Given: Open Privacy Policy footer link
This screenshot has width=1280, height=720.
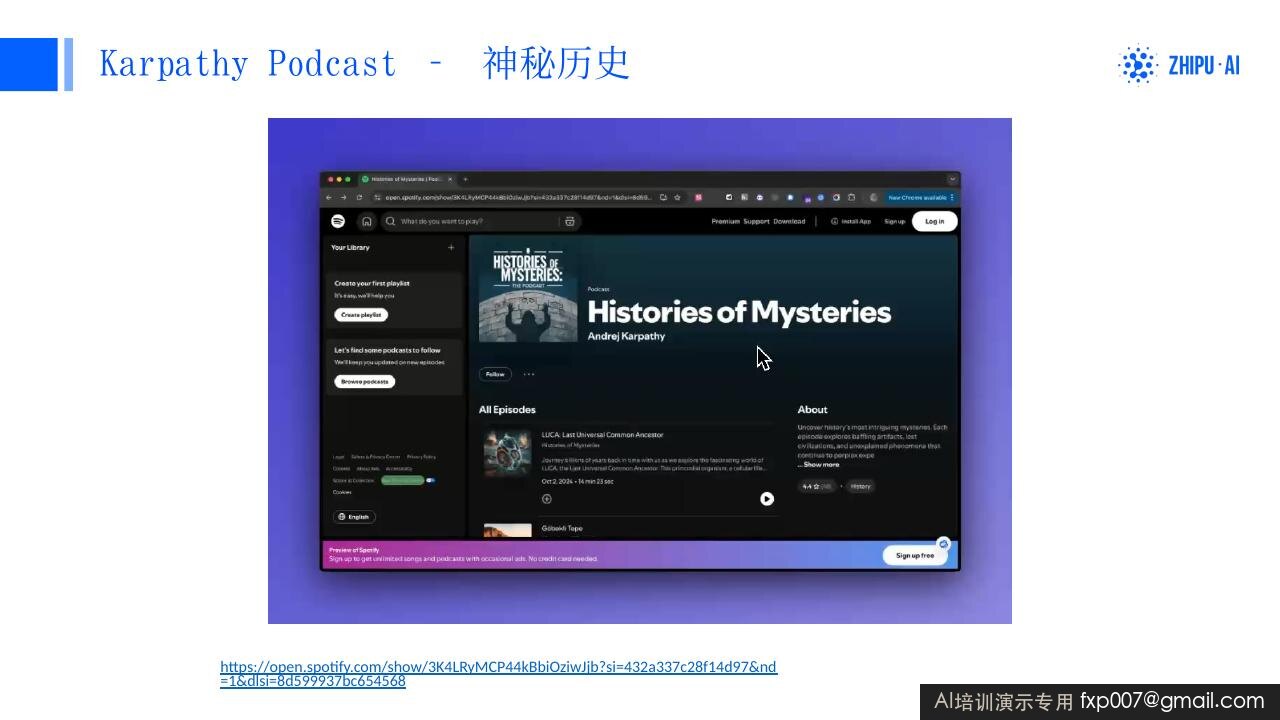Looking at the screenshot, I should click(x=421, y=456).
